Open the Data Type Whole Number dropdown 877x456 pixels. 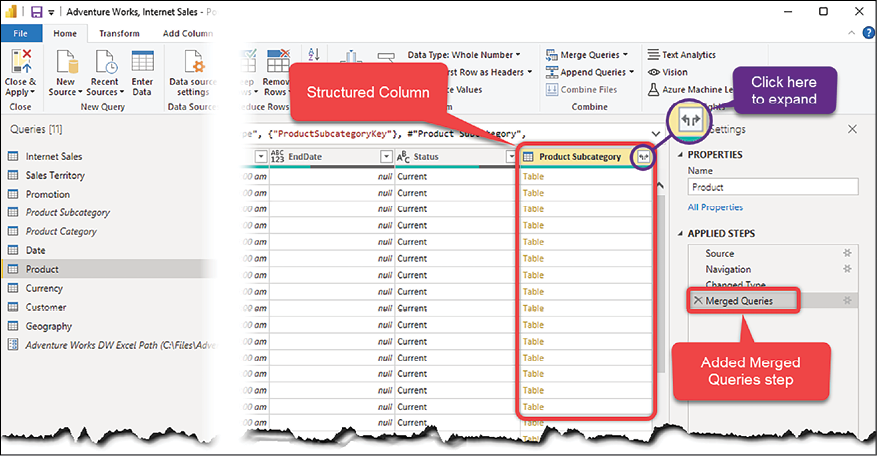[x=464, y=55]
